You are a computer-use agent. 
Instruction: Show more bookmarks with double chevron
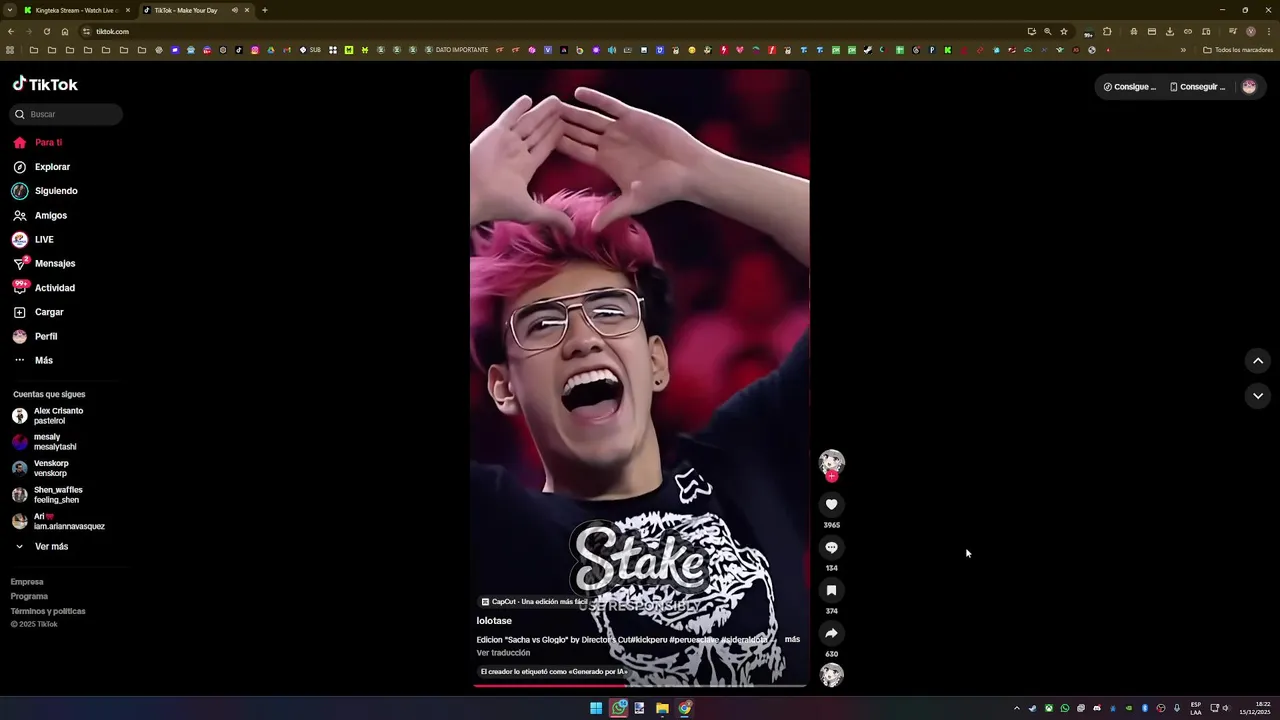(x=1183, y=50)
